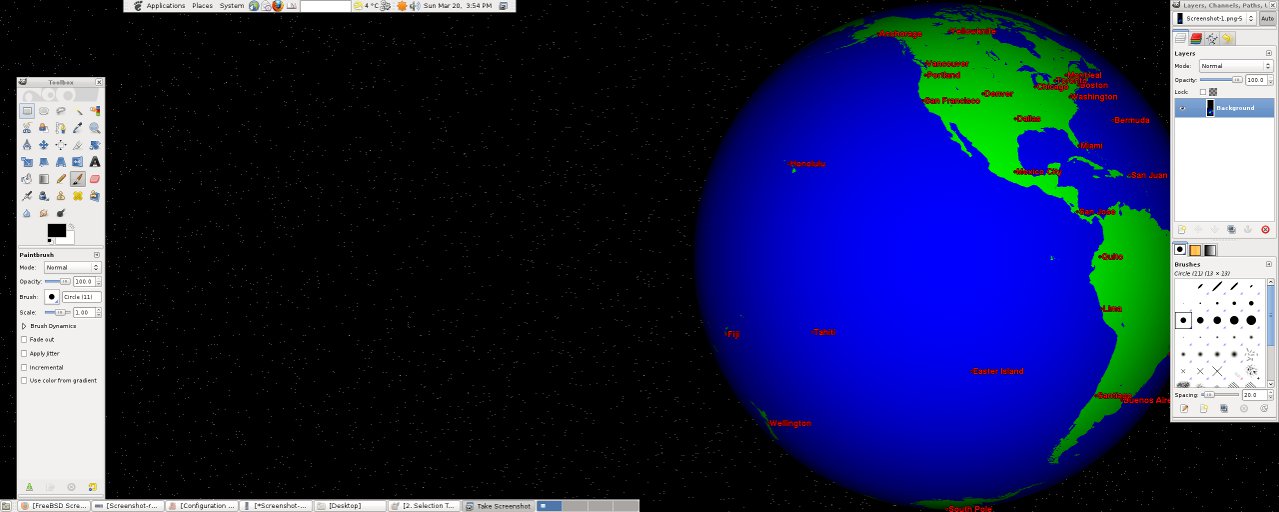The height and width of the screenshot is (512, 1279).
Task: Open the Applications menu
Action: coord(165,6)
